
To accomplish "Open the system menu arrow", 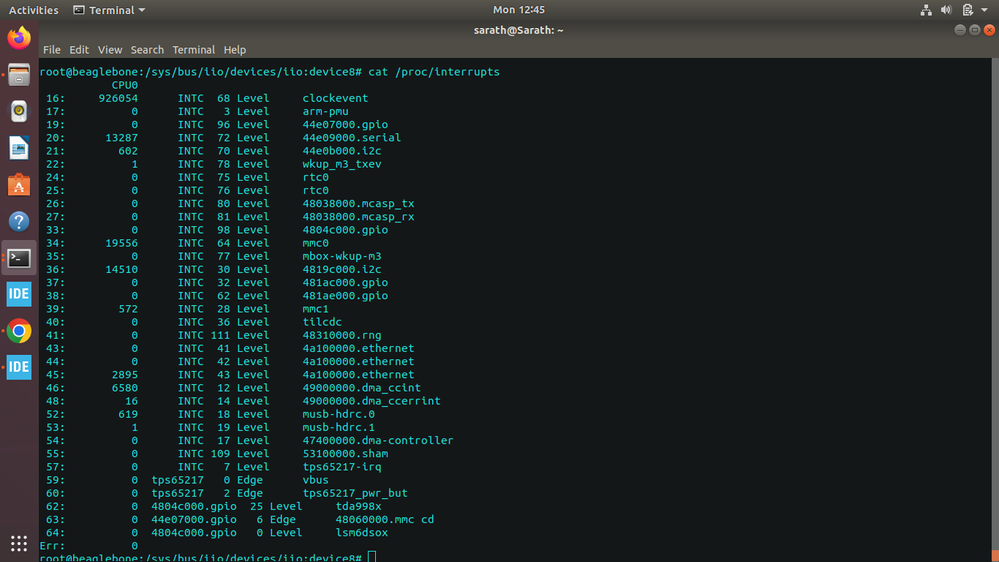I will pyautogui.click(x=984, y=10).
